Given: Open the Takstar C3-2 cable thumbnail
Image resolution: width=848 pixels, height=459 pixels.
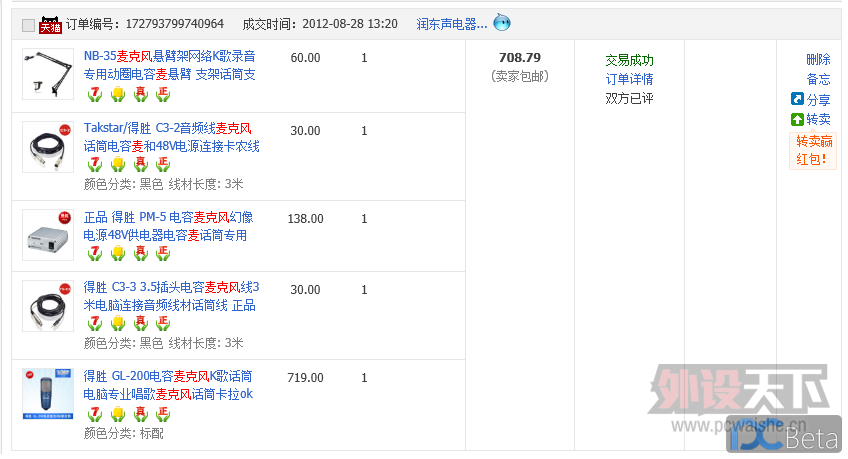Looking at the screenshot, I should click(x=48, y=147).
